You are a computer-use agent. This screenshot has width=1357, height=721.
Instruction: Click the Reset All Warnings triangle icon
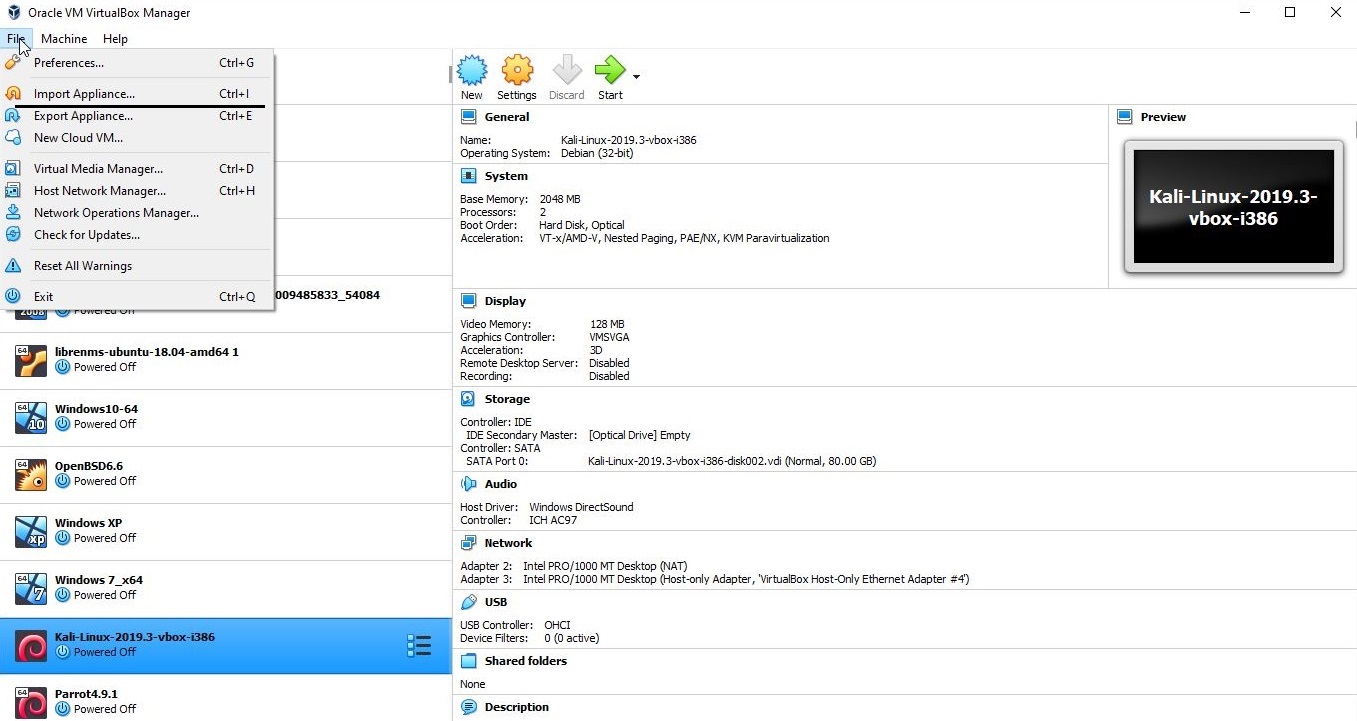coord(13,266)
